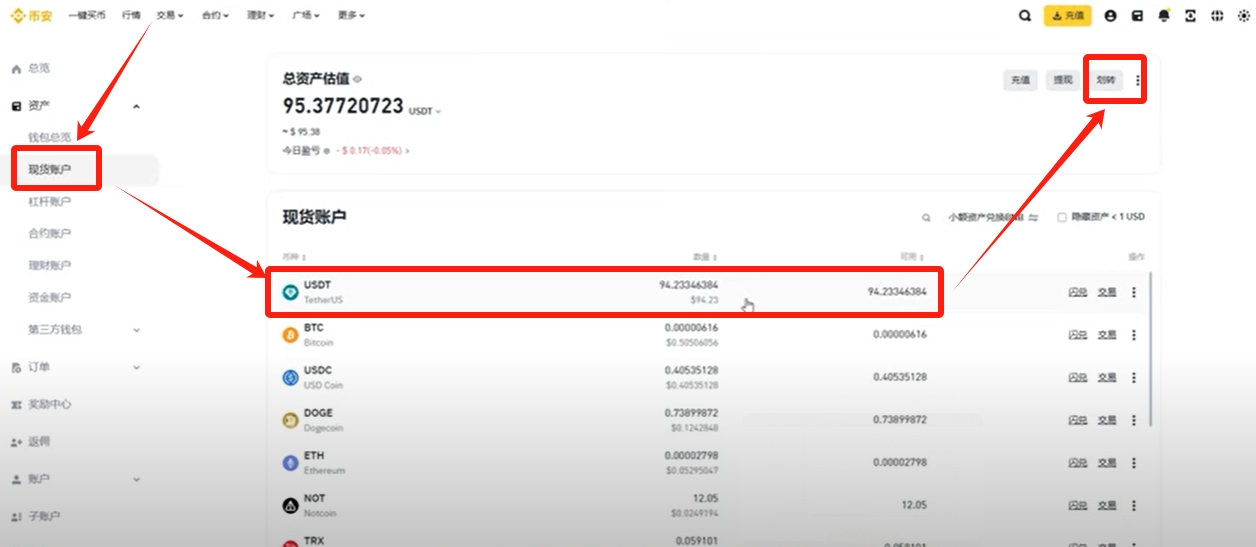Open three-dot menu in ETH row

(1134, 463)
